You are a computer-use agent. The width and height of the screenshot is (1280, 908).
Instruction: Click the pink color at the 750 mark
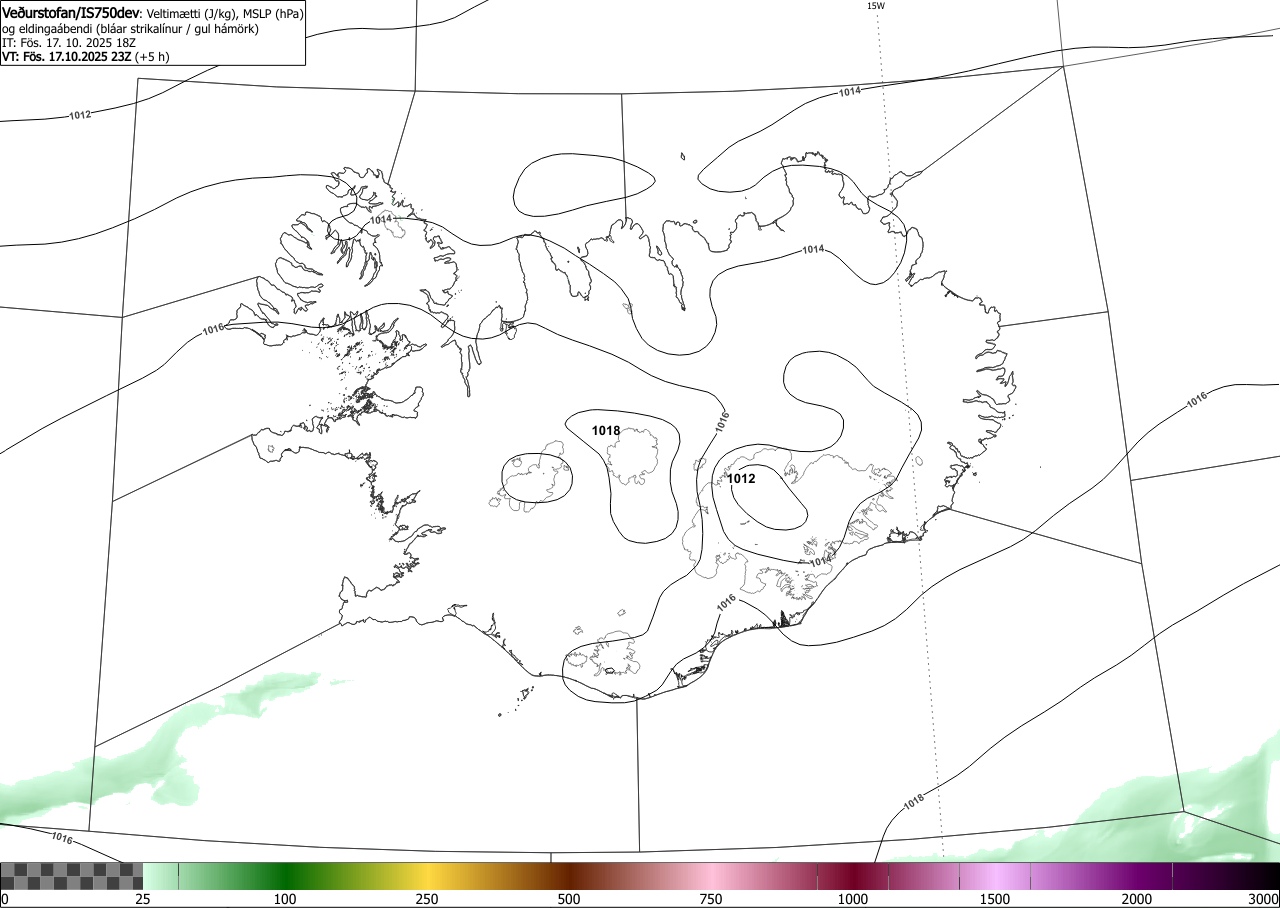[711, 876]
